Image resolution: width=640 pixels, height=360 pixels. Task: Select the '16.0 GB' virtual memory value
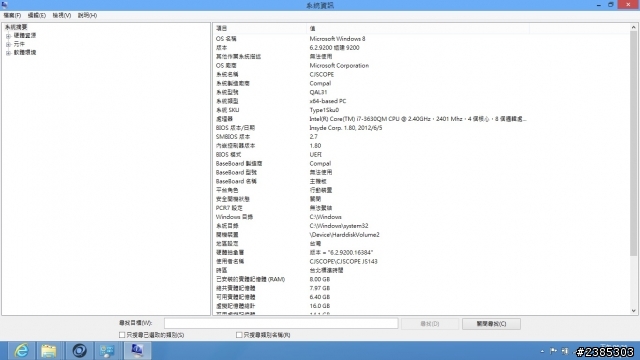[x=320, y=306]
